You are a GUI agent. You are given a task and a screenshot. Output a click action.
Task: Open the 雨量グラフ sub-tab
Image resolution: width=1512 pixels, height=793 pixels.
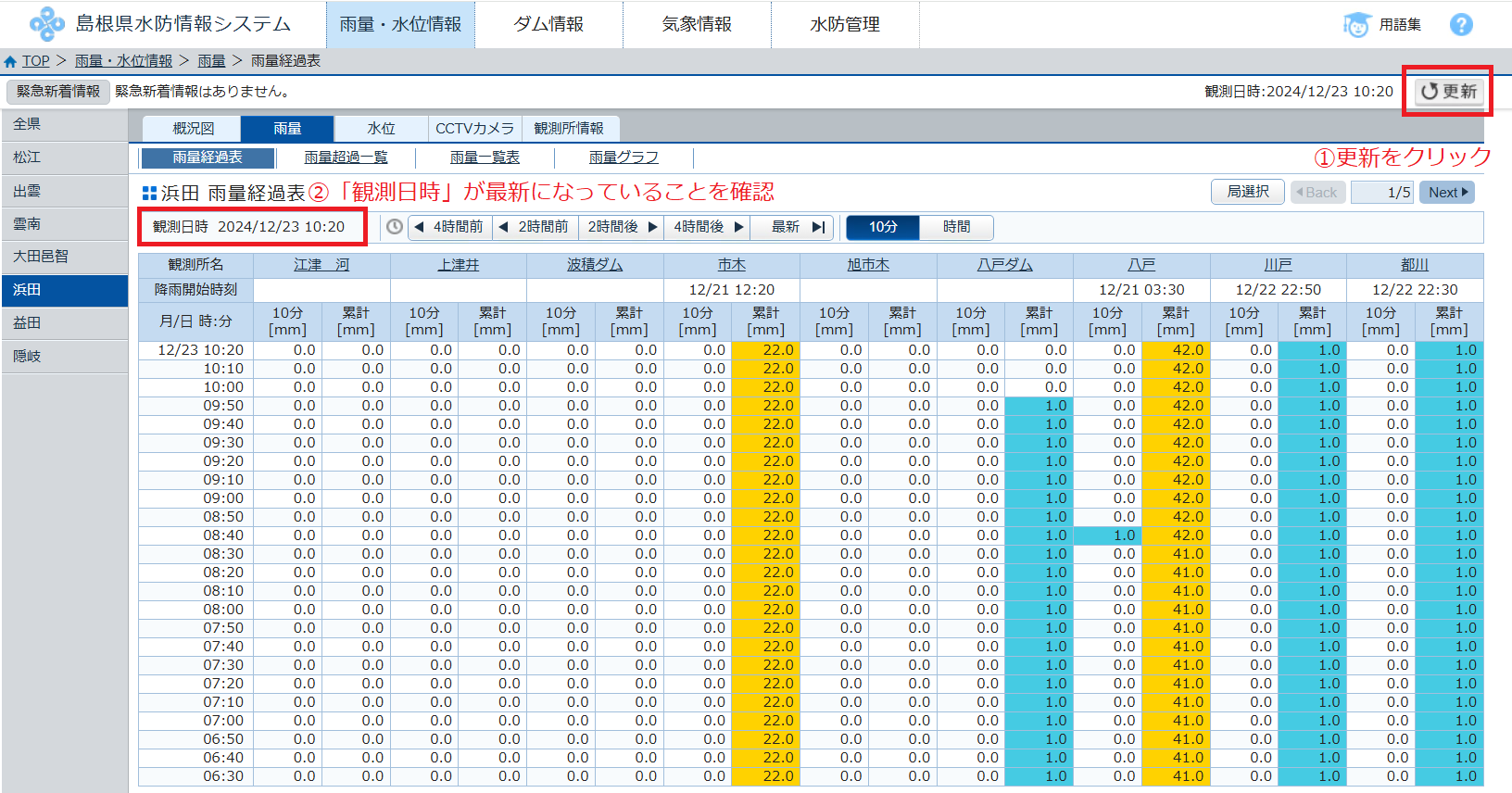point(624,157)
